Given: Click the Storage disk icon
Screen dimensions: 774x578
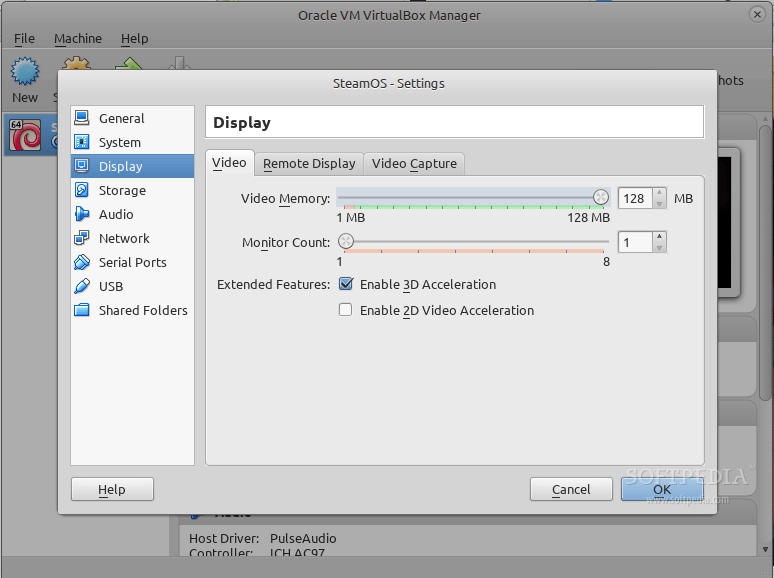Looking at the screenshot, I should click(x=82, y=190).
